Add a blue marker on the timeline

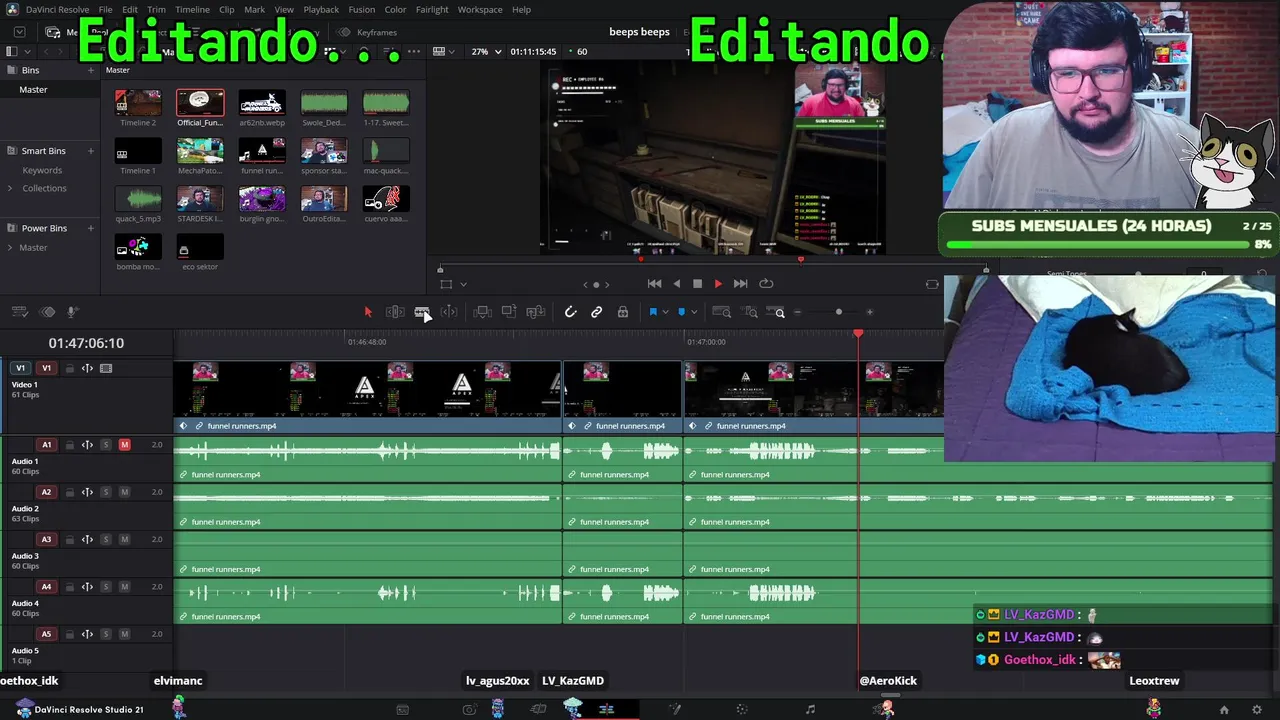pos(682,312)
